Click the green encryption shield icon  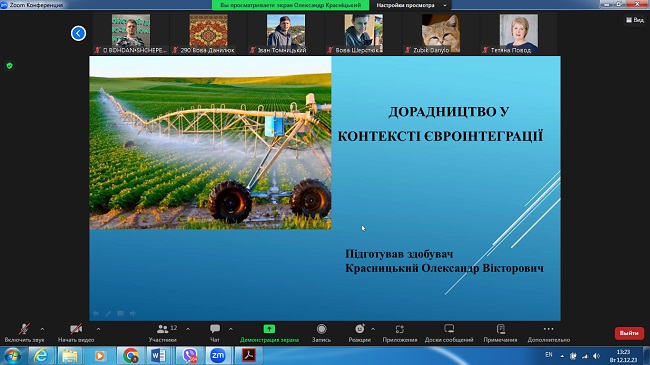pos(10,66)
